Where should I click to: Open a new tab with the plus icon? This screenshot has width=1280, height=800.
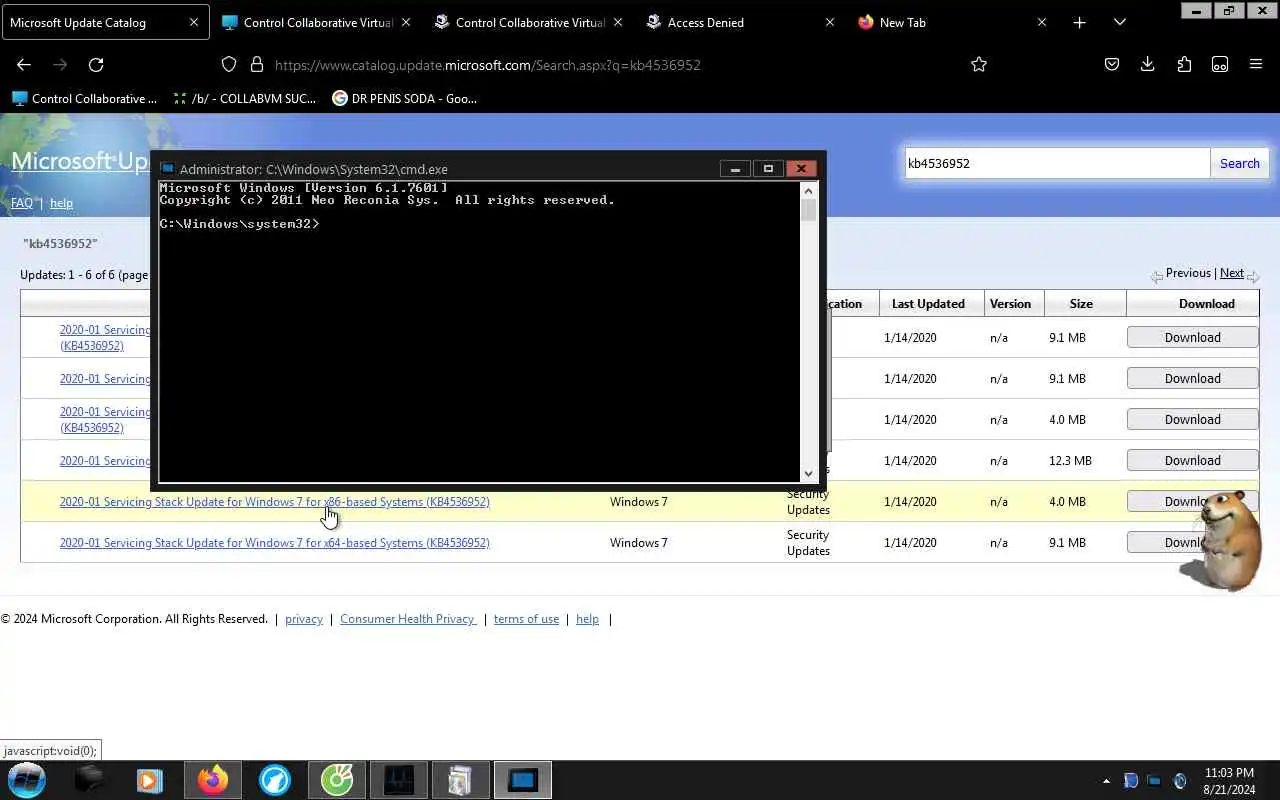tap(1079, 22)
